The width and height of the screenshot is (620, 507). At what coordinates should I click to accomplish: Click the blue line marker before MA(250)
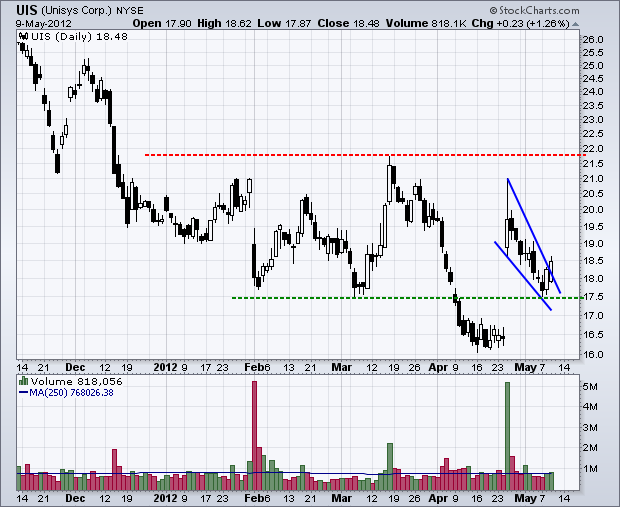tap(23, 393)
